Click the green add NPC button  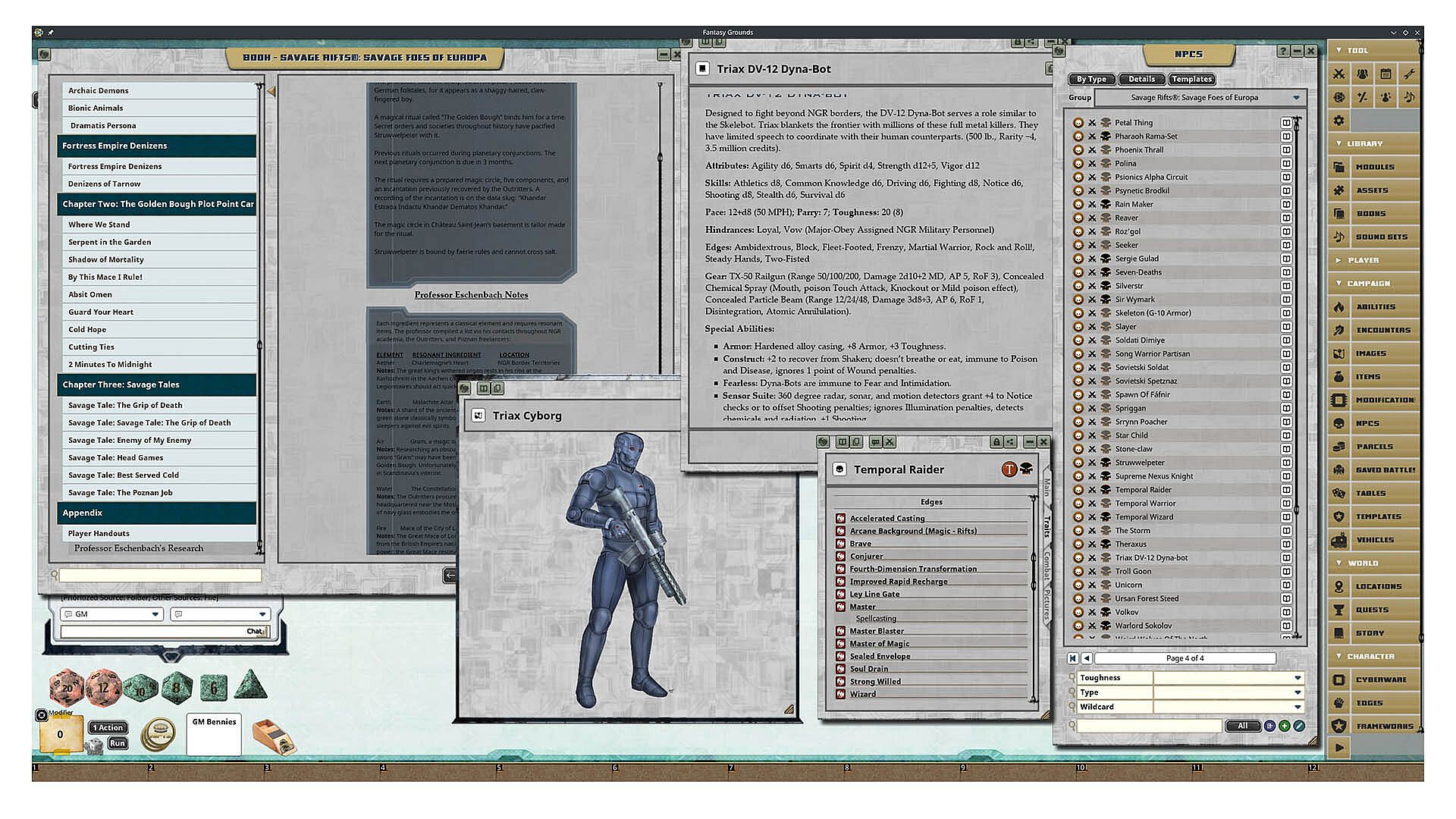click(1285, 726)
